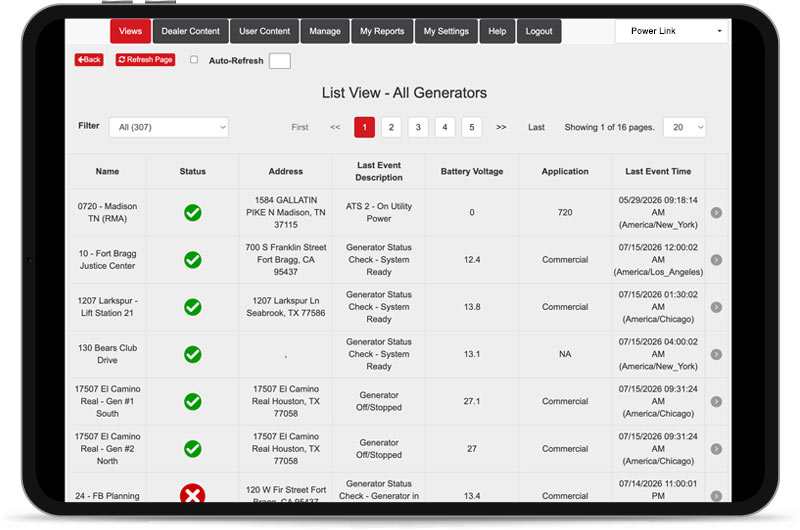The image size is (800, 530).
Task: Click the application value 720
Action: (x=565, y=213)
